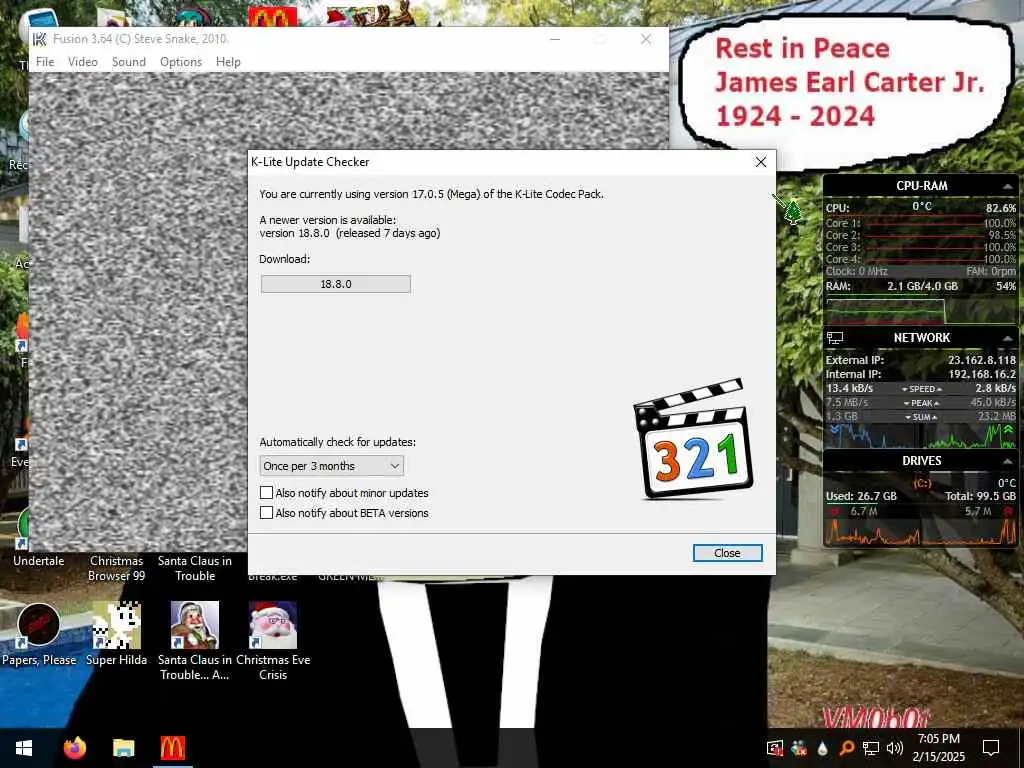This screenshot has height=768, width=1024.
Task: Open the Options menu in Fusion
Action: [181, 61]
